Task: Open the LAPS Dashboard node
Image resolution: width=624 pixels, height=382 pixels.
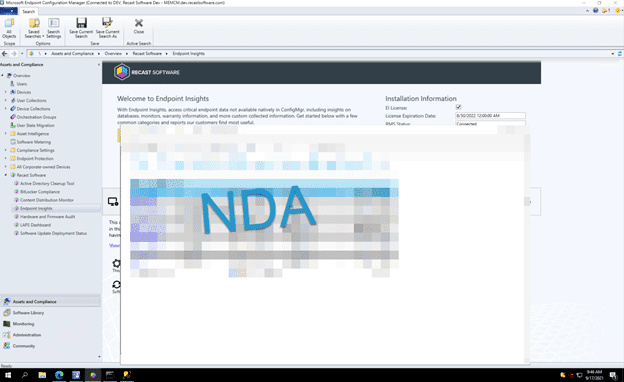Action: tap(35, 225)
